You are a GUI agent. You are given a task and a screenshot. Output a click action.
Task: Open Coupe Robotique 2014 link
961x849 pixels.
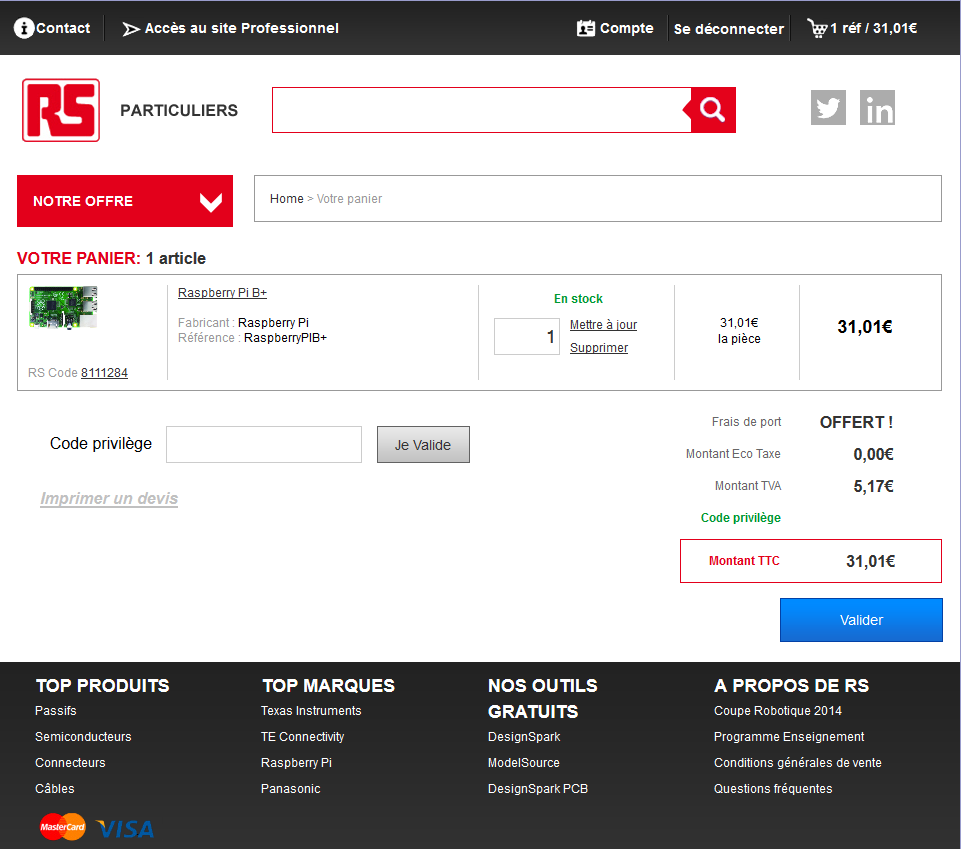[x=778, y=710]
